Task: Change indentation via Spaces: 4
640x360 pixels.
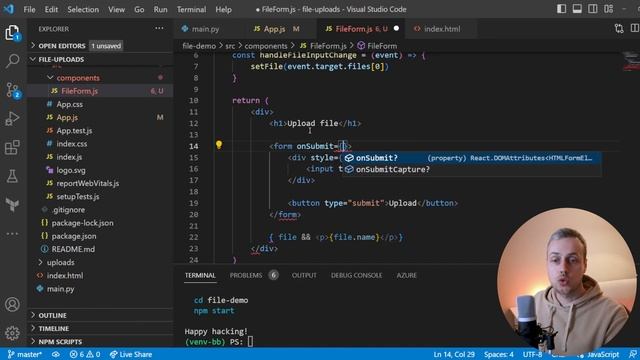Action: tap(499, 354)
